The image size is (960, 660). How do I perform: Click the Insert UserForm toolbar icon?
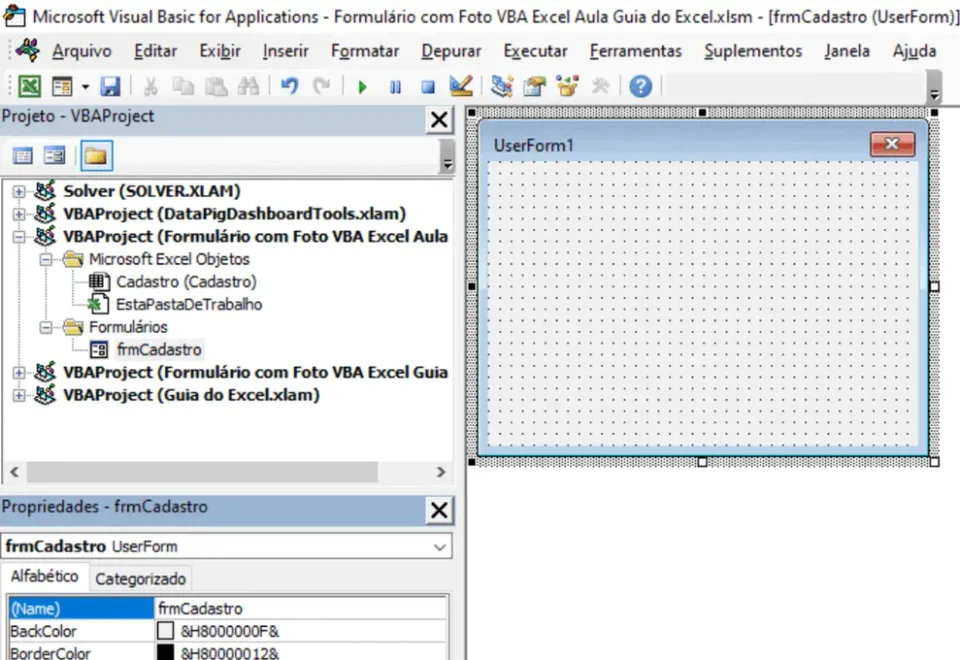coord(62,86)
